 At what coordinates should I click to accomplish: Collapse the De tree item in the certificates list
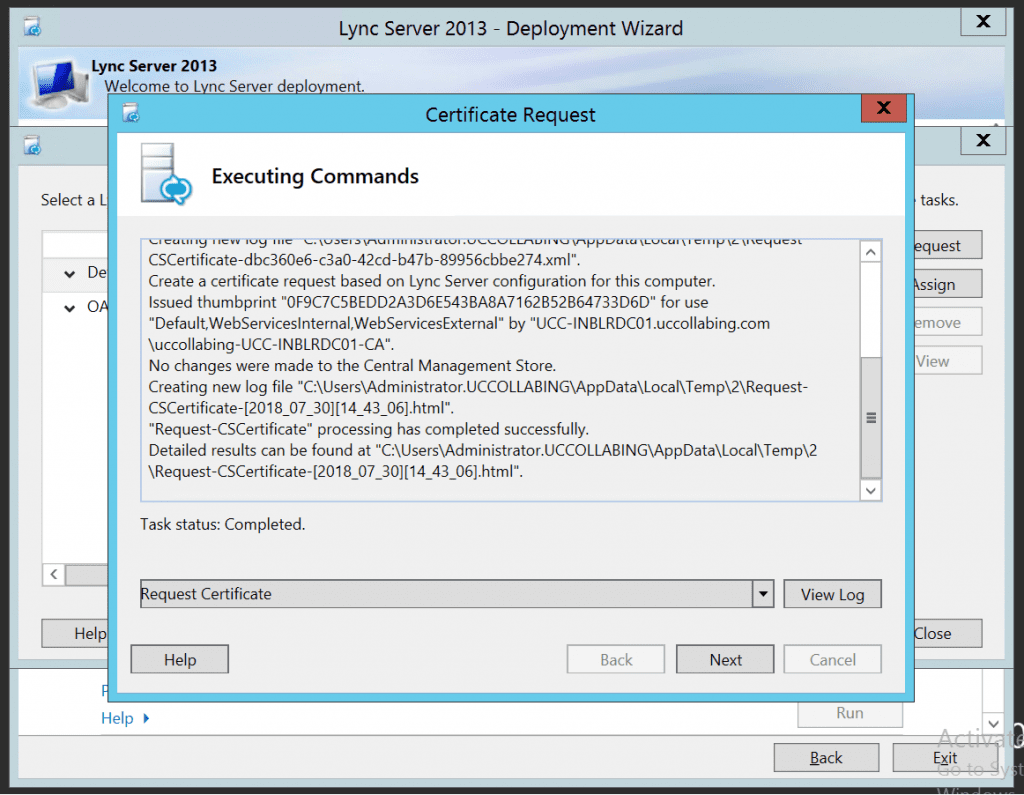[68, 272]
